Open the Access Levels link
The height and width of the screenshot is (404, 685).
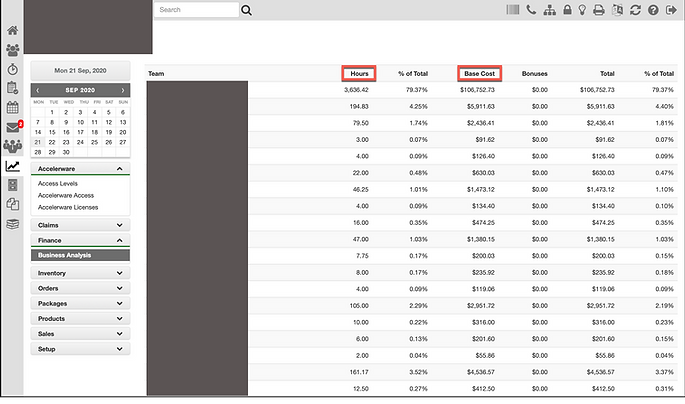pyautogui.click(x=57, y=184)
